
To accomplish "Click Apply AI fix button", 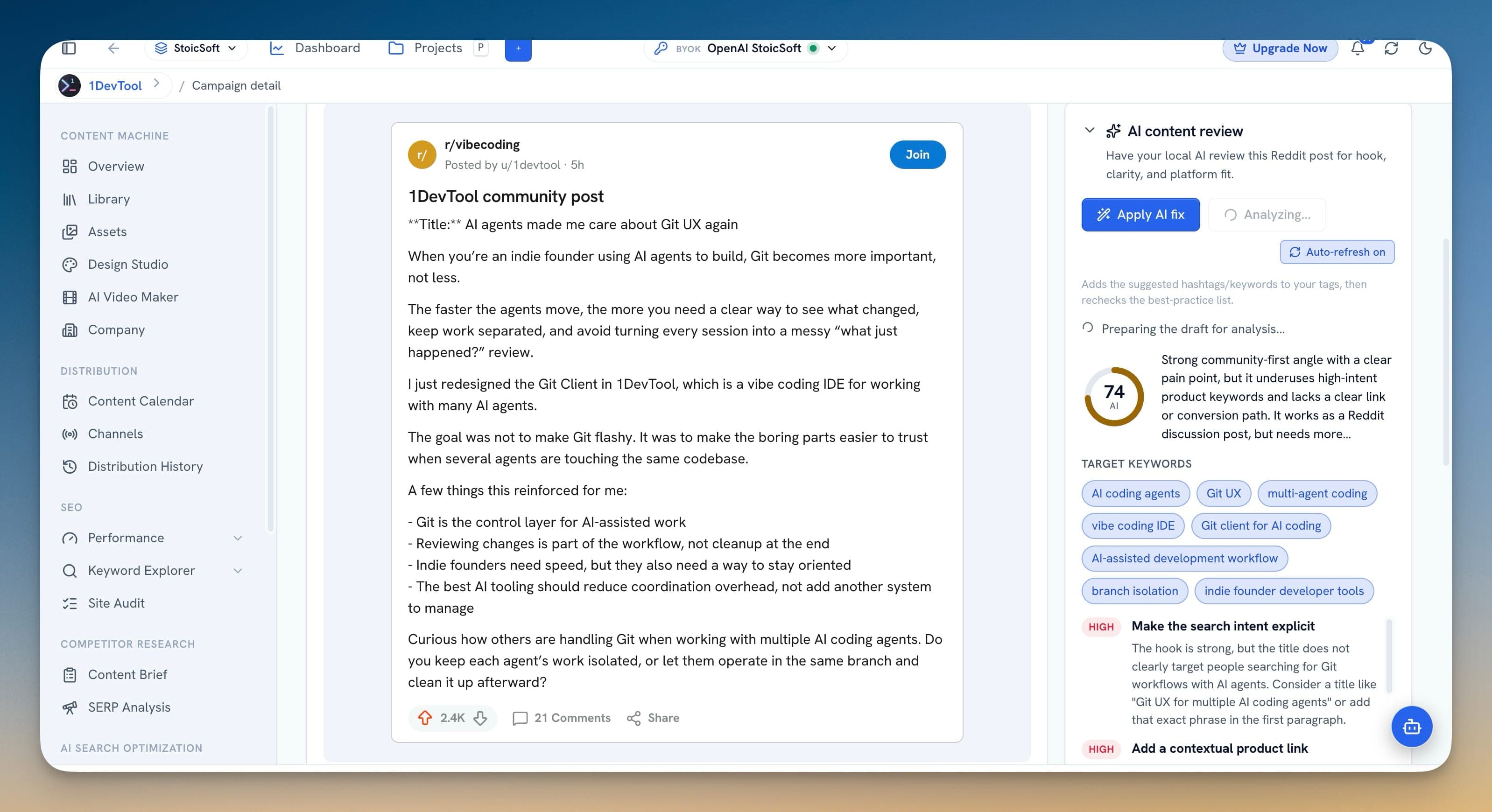I will tap(1140, 214).
